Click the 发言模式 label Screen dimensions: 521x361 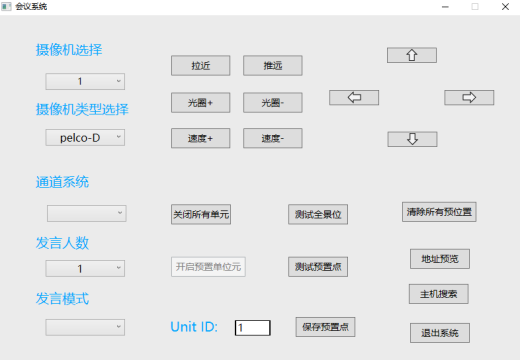tap(62, 299)
